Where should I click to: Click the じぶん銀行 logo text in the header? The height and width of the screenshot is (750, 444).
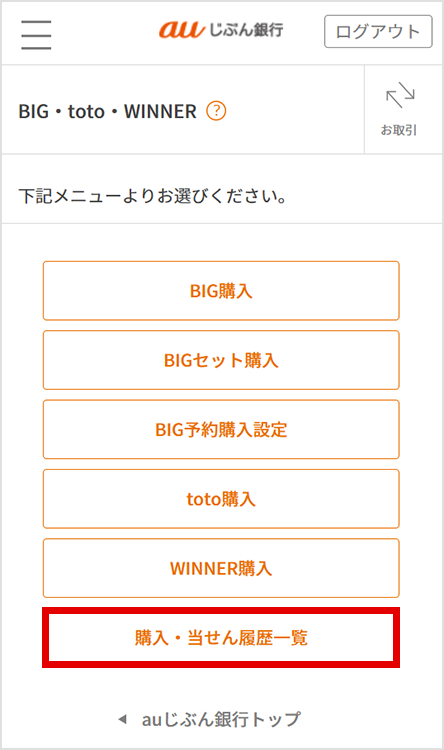(x=247, y=30)
